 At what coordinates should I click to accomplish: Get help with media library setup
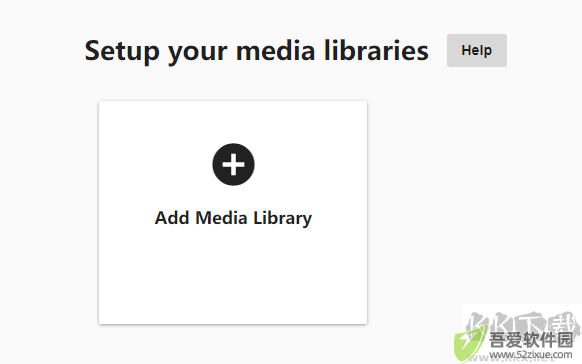(477, 50)
